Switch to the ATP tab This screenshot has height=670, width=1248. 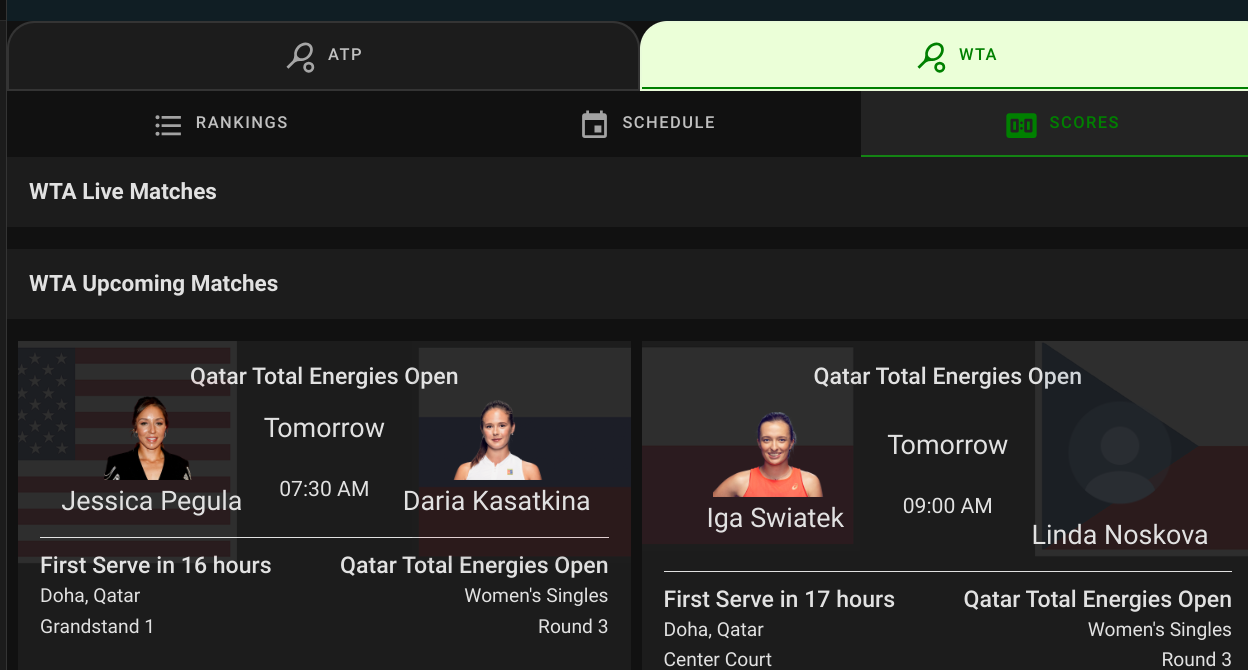tap(323, 56)
